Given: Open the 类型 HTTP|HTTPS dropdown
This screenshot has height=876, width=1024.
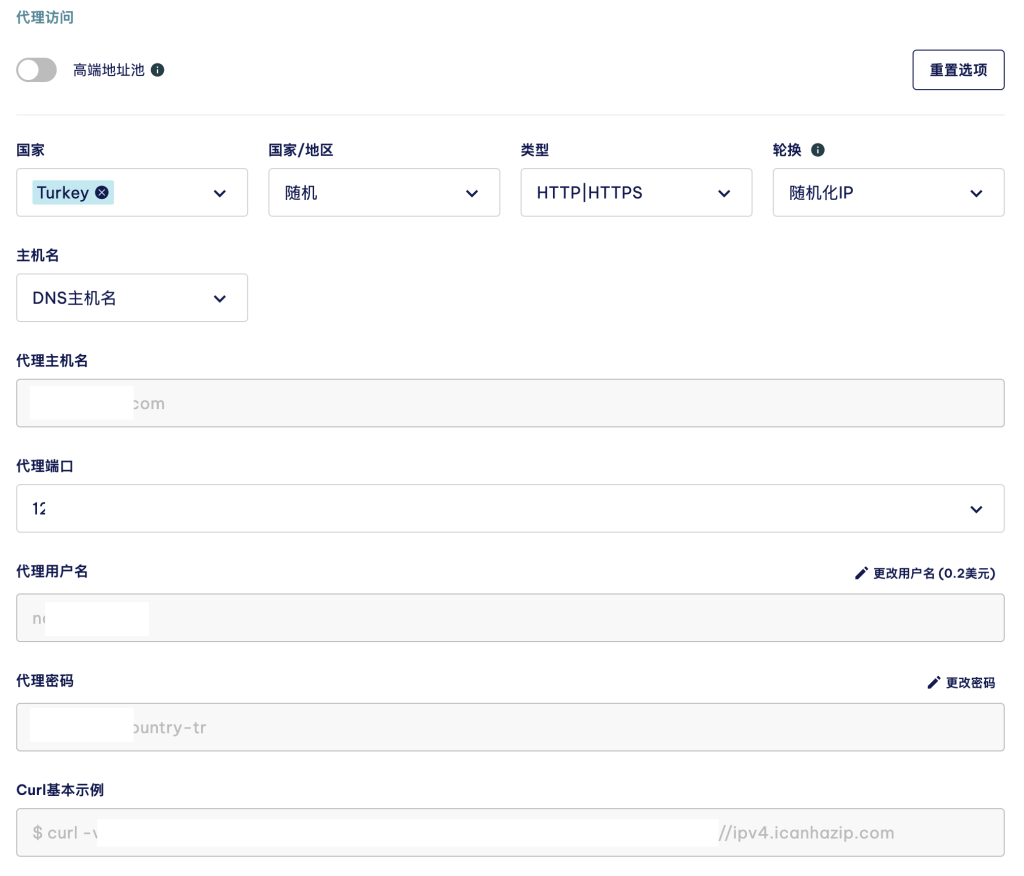Looking at the screenshot, I should [x=636, y=193].
